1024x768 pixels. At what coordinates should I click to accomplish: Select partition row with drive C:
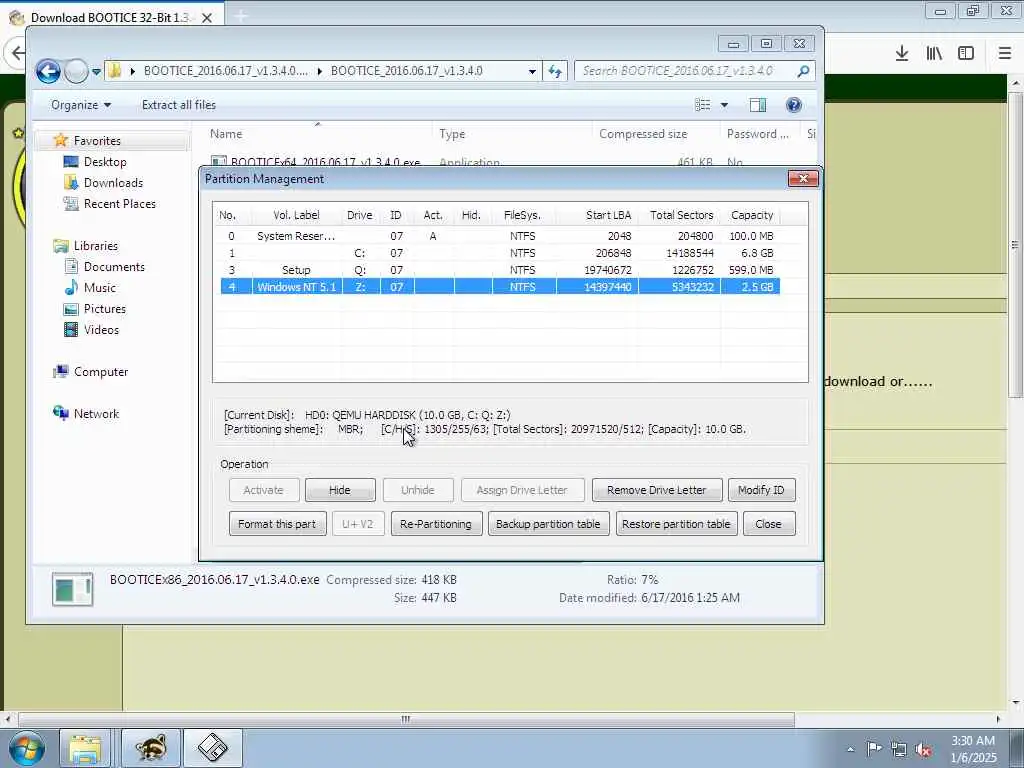click(x=500, y=253)
